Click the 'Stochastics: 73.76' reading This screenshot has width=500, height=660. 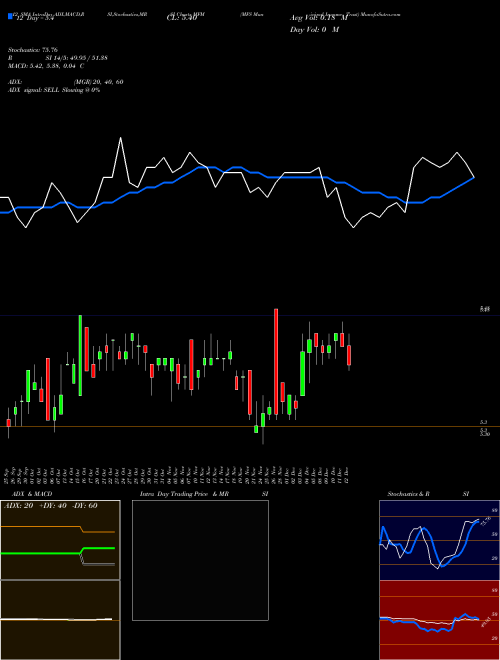click(x=32, y=50)
